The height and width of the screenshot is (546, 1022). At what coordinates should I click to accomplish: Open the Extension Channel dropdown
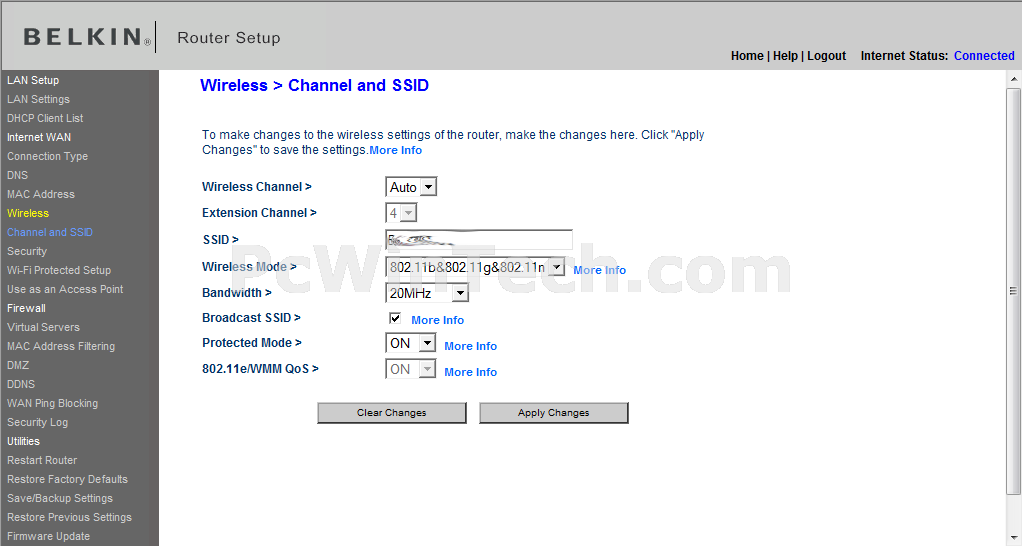tap(401, 213)
